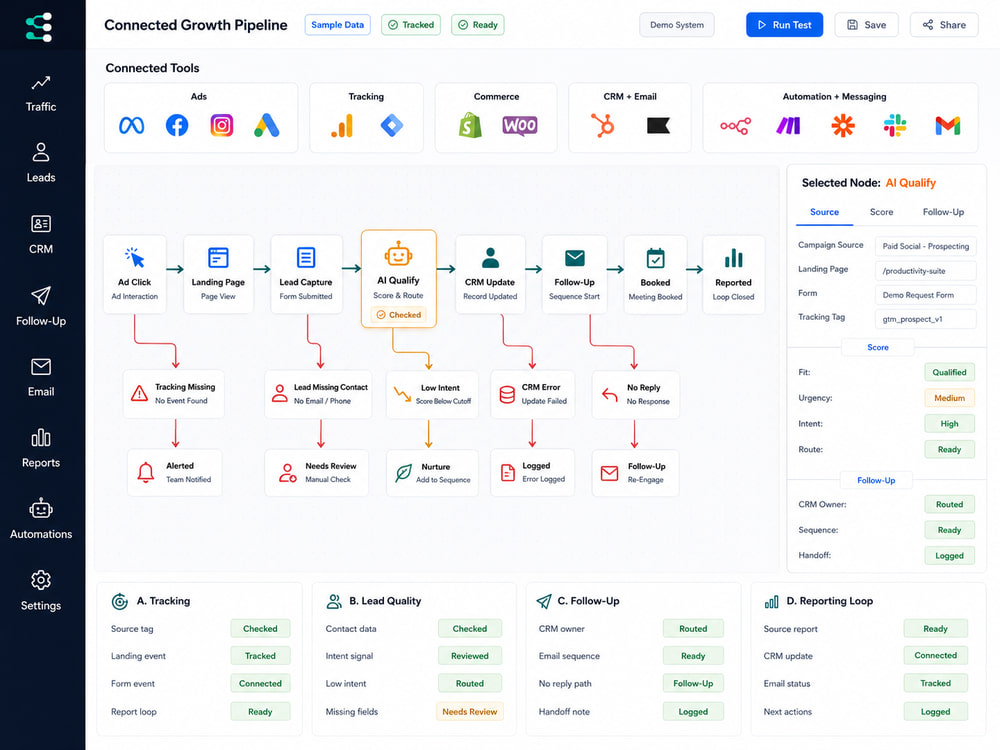Click Google Tag Manager diamond icon

coord(392,125)
